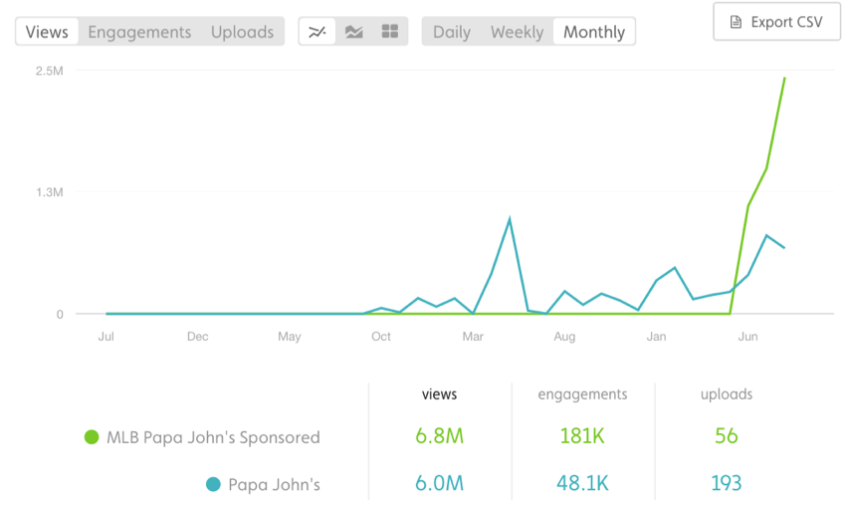The image size is (848, 510).
Task: Select the Monthly interval option
Action: [x=594, y=32]
